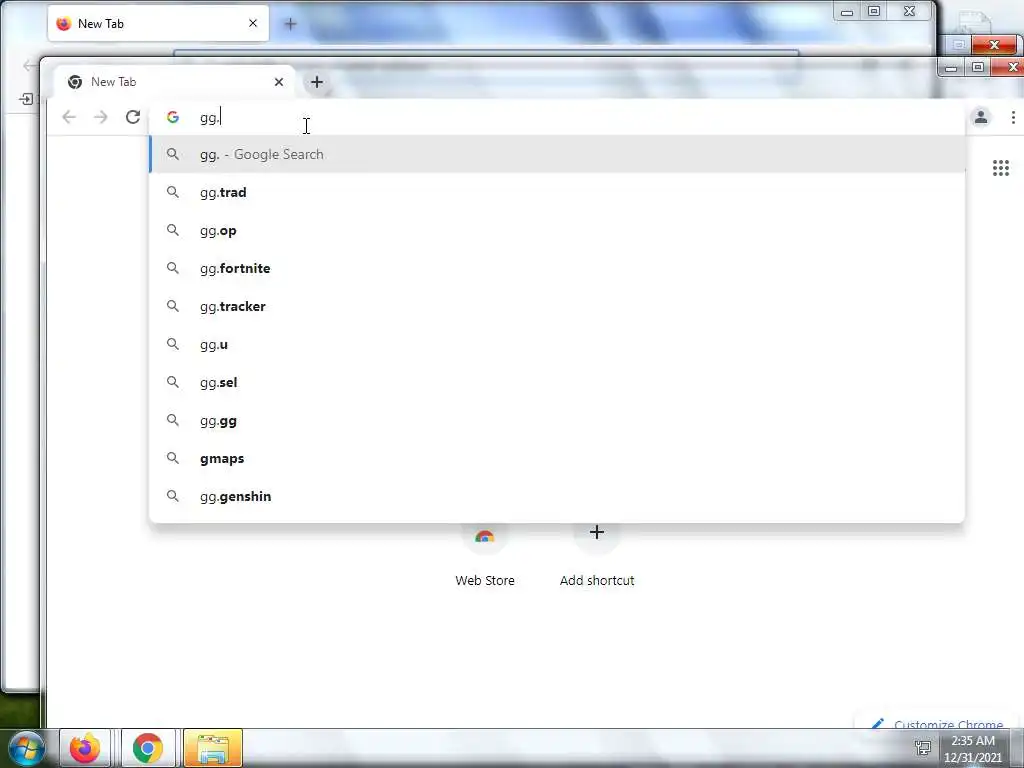Select the gg.gg suggestion
Image resolution: width=1024 pixels, height=768 pixels.
(x=557, y=421)
